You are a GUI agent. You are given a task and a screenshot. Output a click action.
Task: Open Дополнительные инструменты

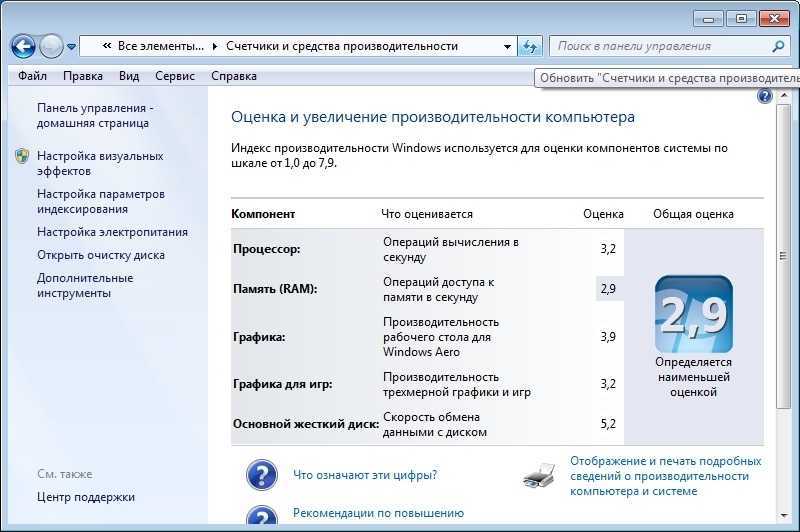pyautogui.click(x=85, y=286)
